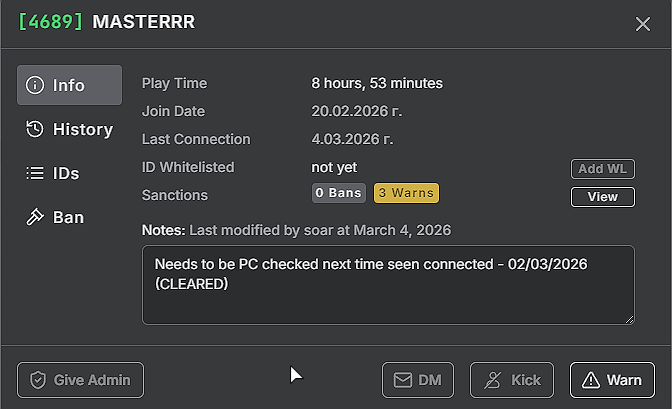The height and width of the screenshot is (409, 672).
Task: Focus the notes text area
Action: [388, 285]
